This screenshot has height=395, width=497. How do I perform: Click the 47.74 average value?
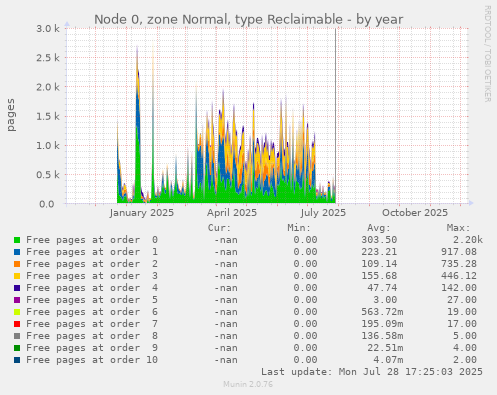tap(382, 288)
